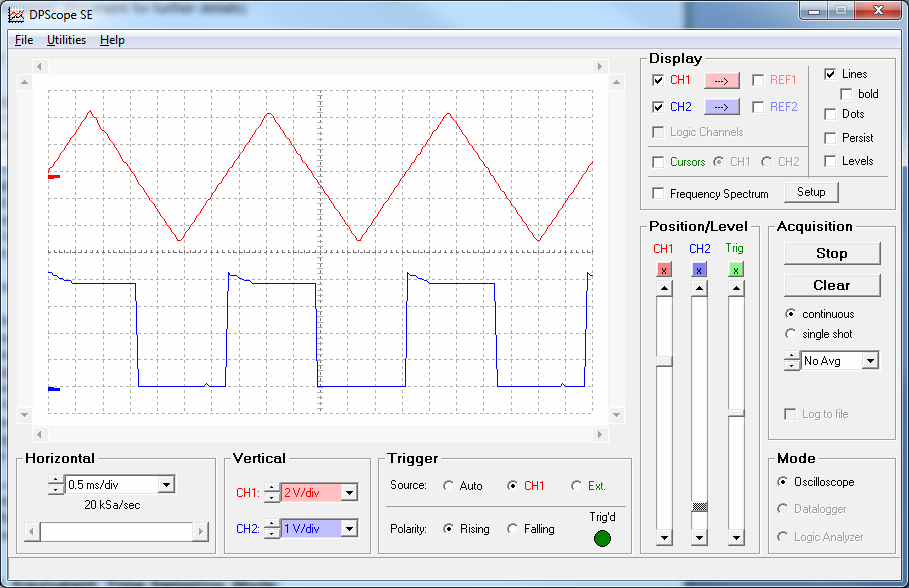Click the red x to reset CH1 position

pyautogui.click(x=664, y=269)
